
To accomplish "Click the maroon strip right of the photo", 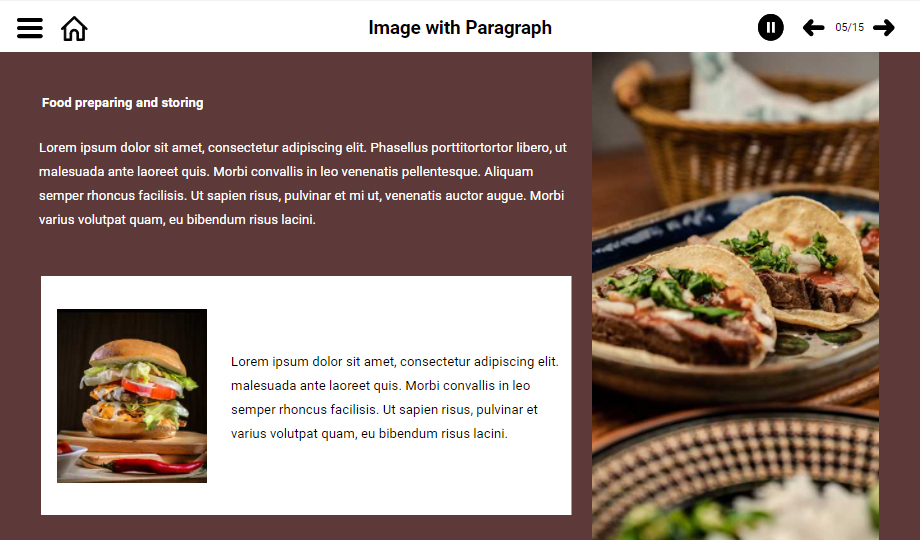I will pos(899,296).
